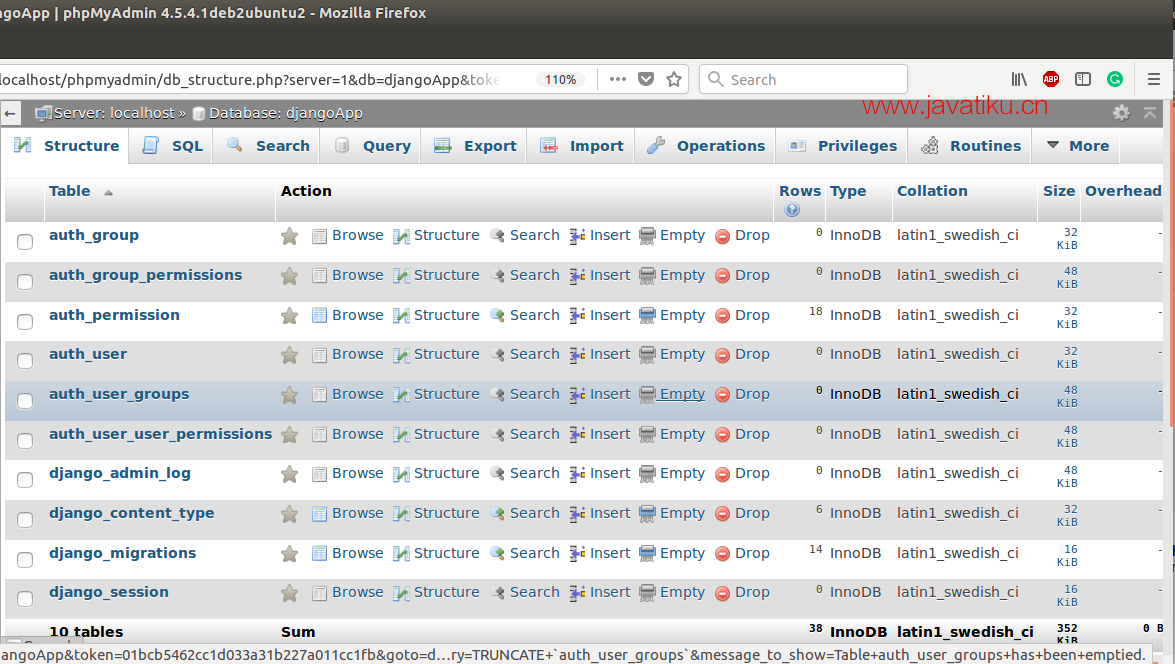
Task: Tick the django_content_type checkbox
Action: click(x=25, y=519)
